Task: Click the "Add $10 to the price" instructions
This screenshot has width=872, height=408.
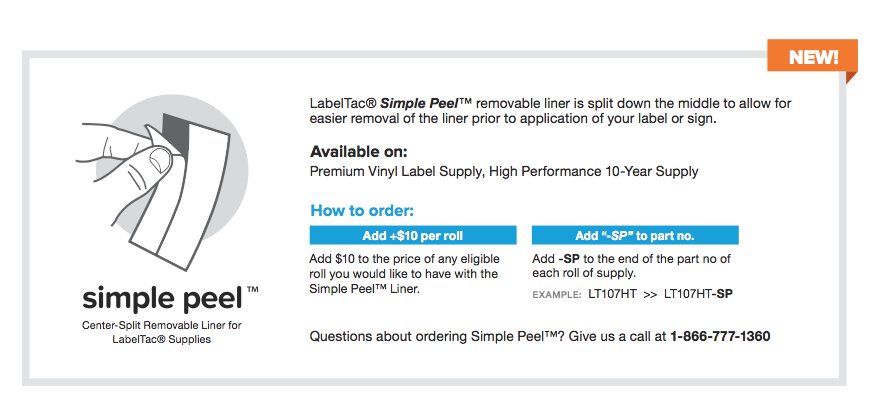Action: coord(405,273)
